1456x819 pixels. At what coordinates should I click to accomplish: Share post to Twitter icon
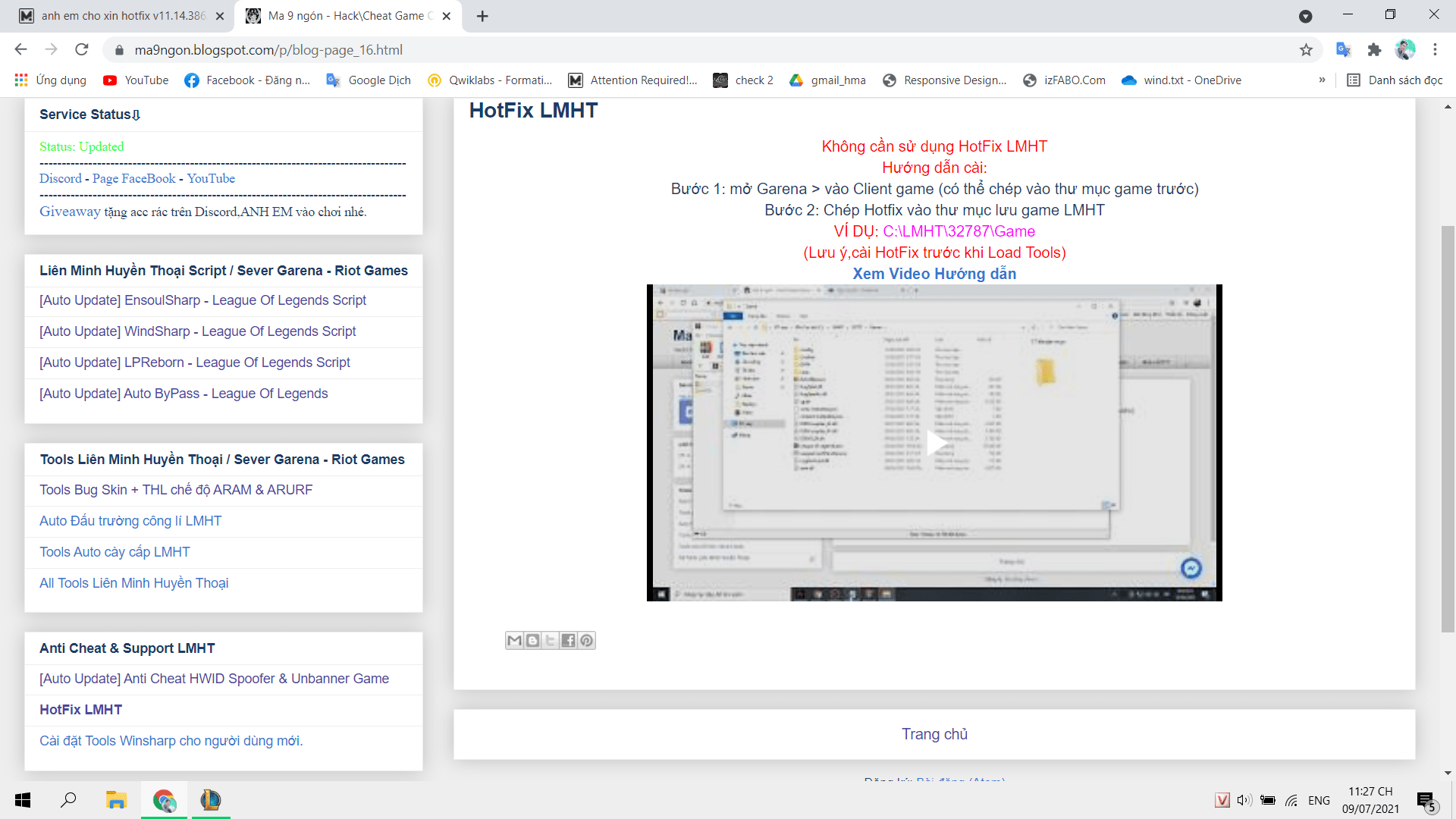pos(551,641)
